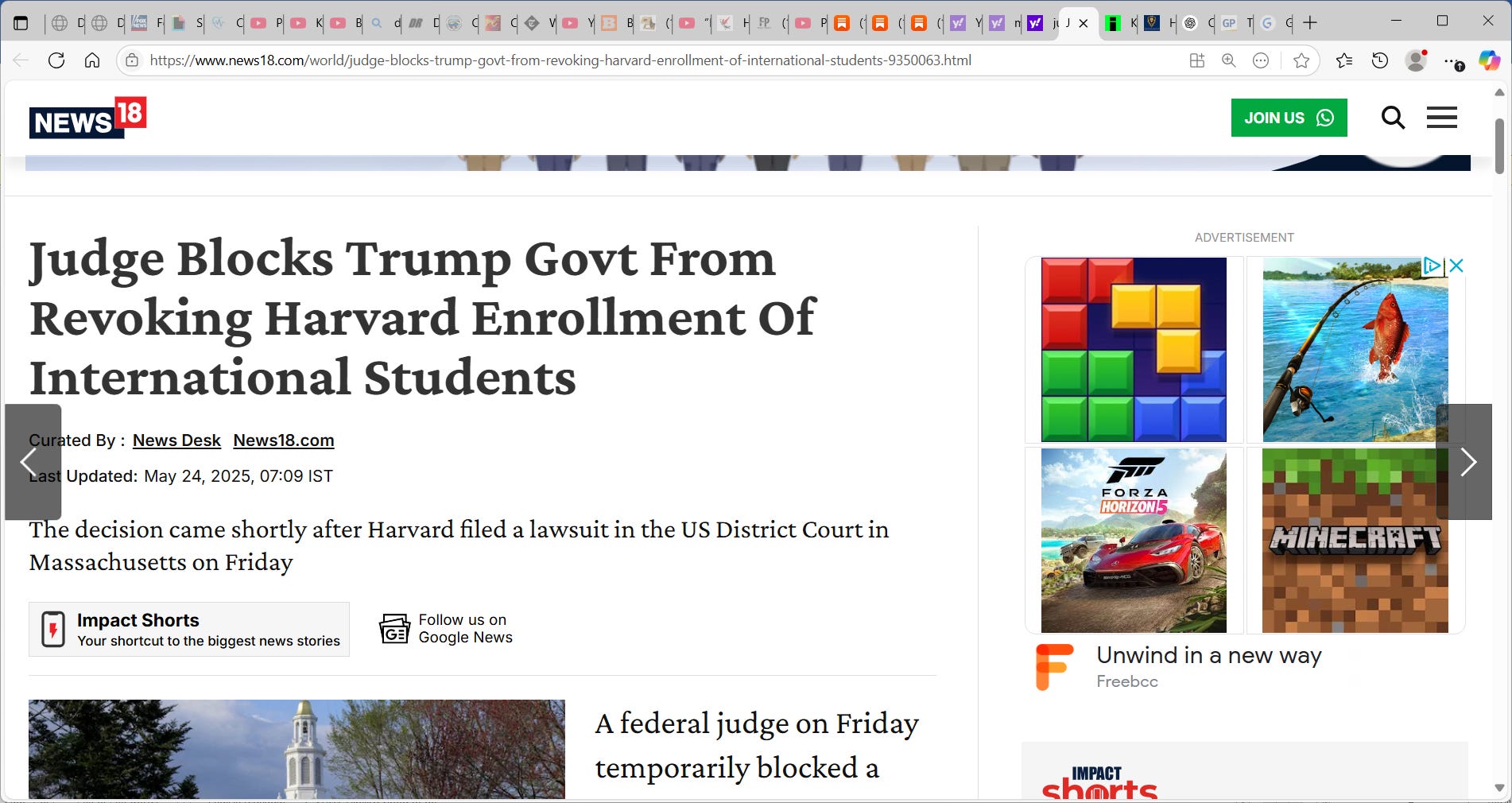Go to previous article using left arrow
Screen dimensions: 1512x803
tap(33, 462)
